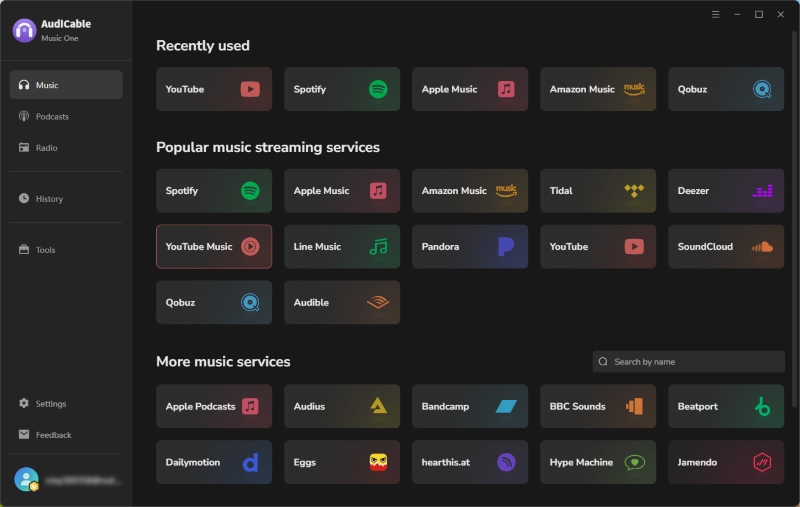Open History in the sidebar
Screen dimensions: 800x507
click(66, 198)
